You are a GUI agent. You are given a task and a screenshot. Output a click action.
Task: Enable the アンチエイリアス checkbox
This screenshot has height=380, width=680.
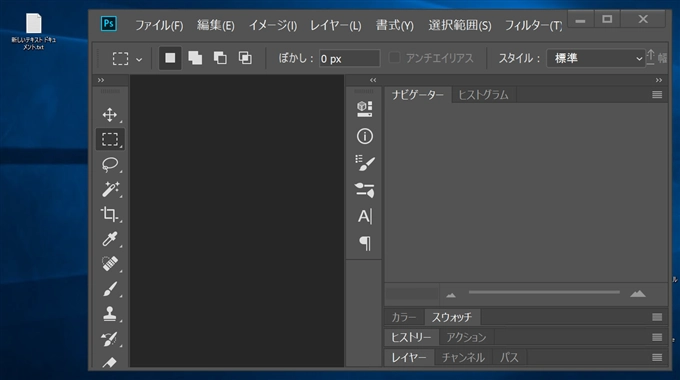click(394, 58)
